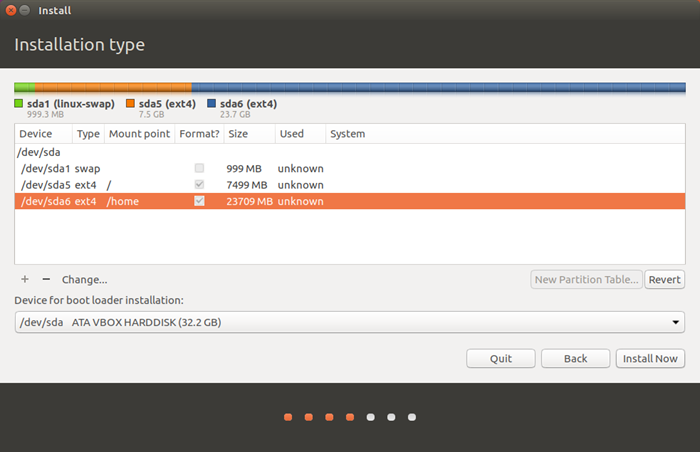
Task: Select the /dev/sda1 swap row
Action: (350, 168)
